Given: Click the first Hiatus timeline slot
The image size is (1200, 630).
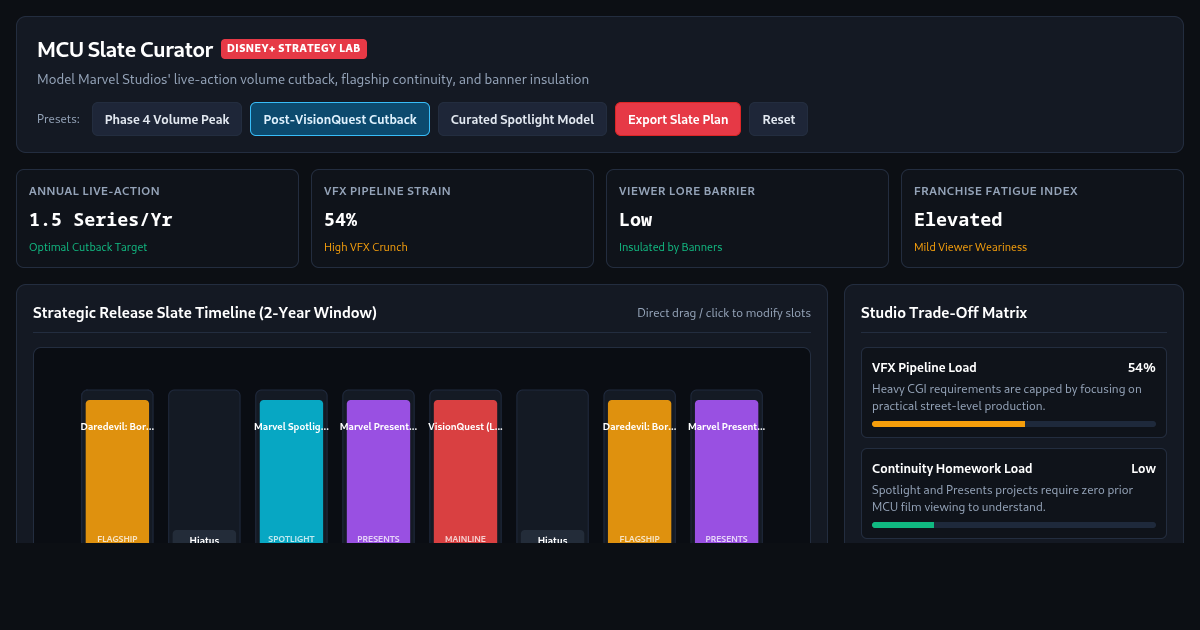Looking at the screenshot, I should (204, 467).
